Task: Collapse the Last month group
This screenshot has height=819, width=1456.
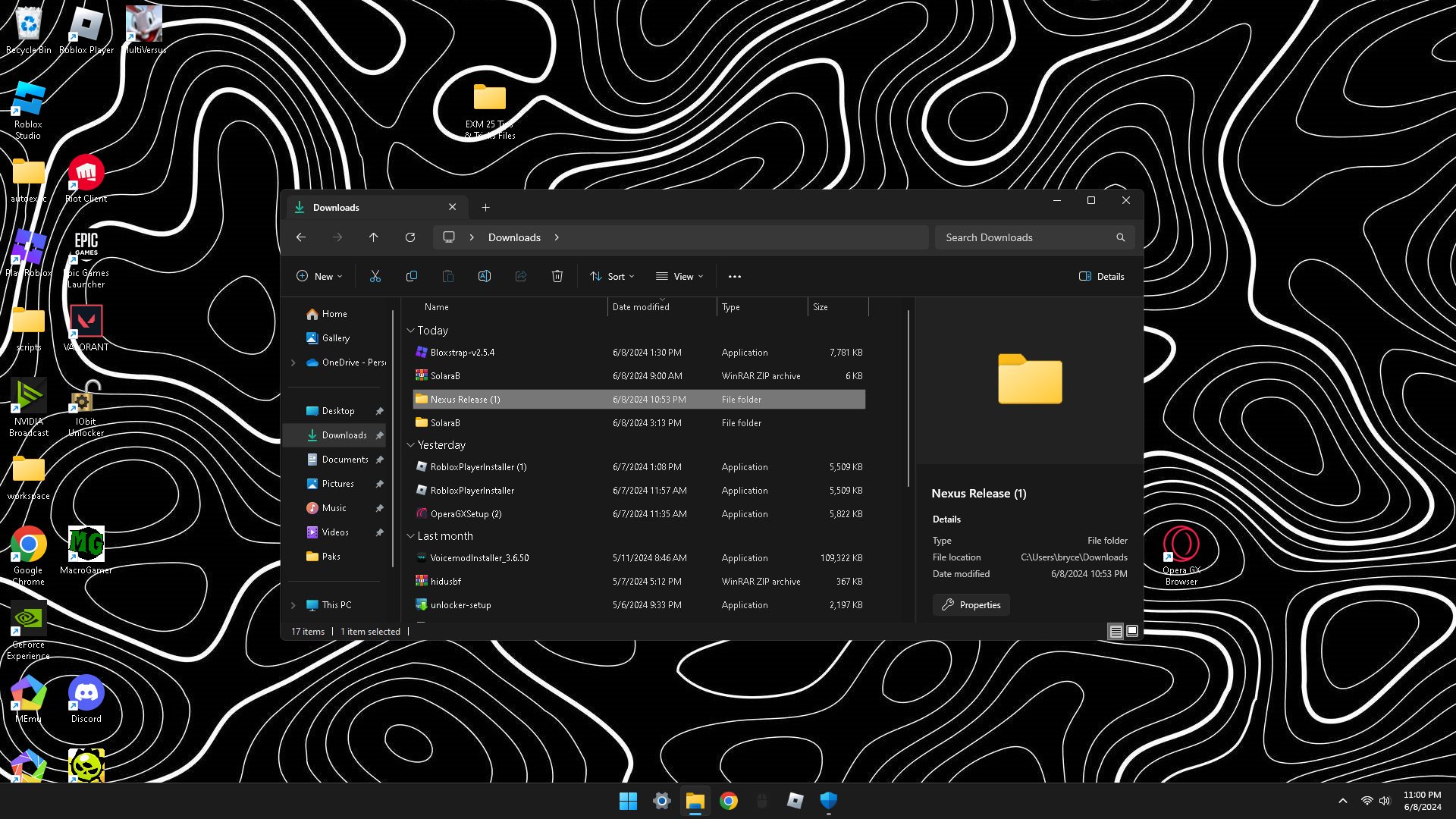Action: (x=410, y=536)
